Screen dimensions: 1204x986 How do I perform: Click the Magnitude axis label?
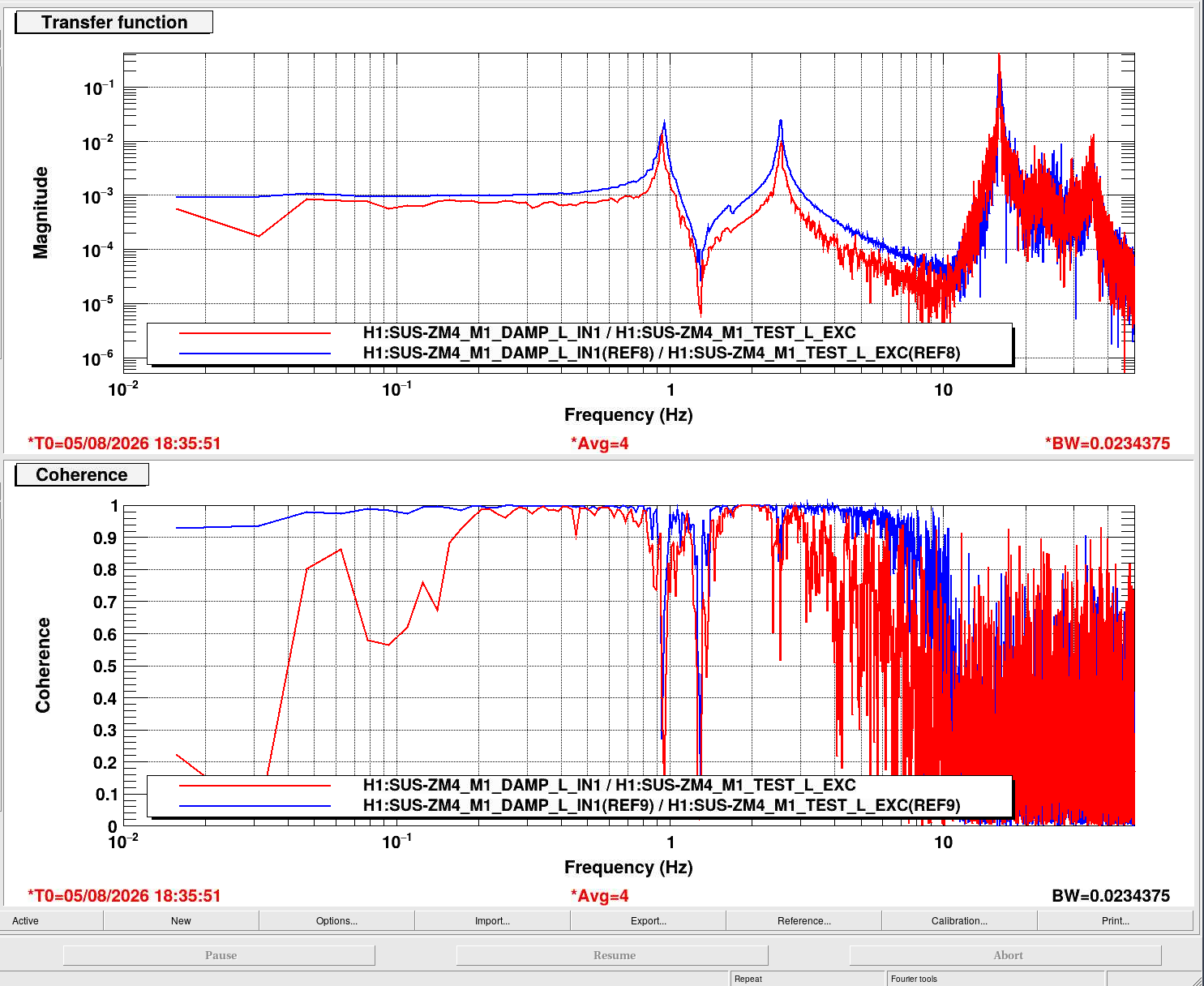[41, 212]
